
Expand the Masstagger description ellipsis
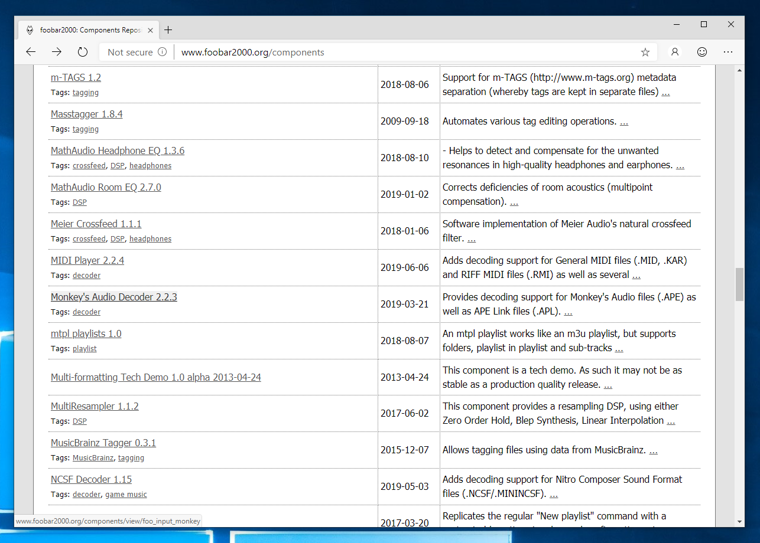(624, 123)
